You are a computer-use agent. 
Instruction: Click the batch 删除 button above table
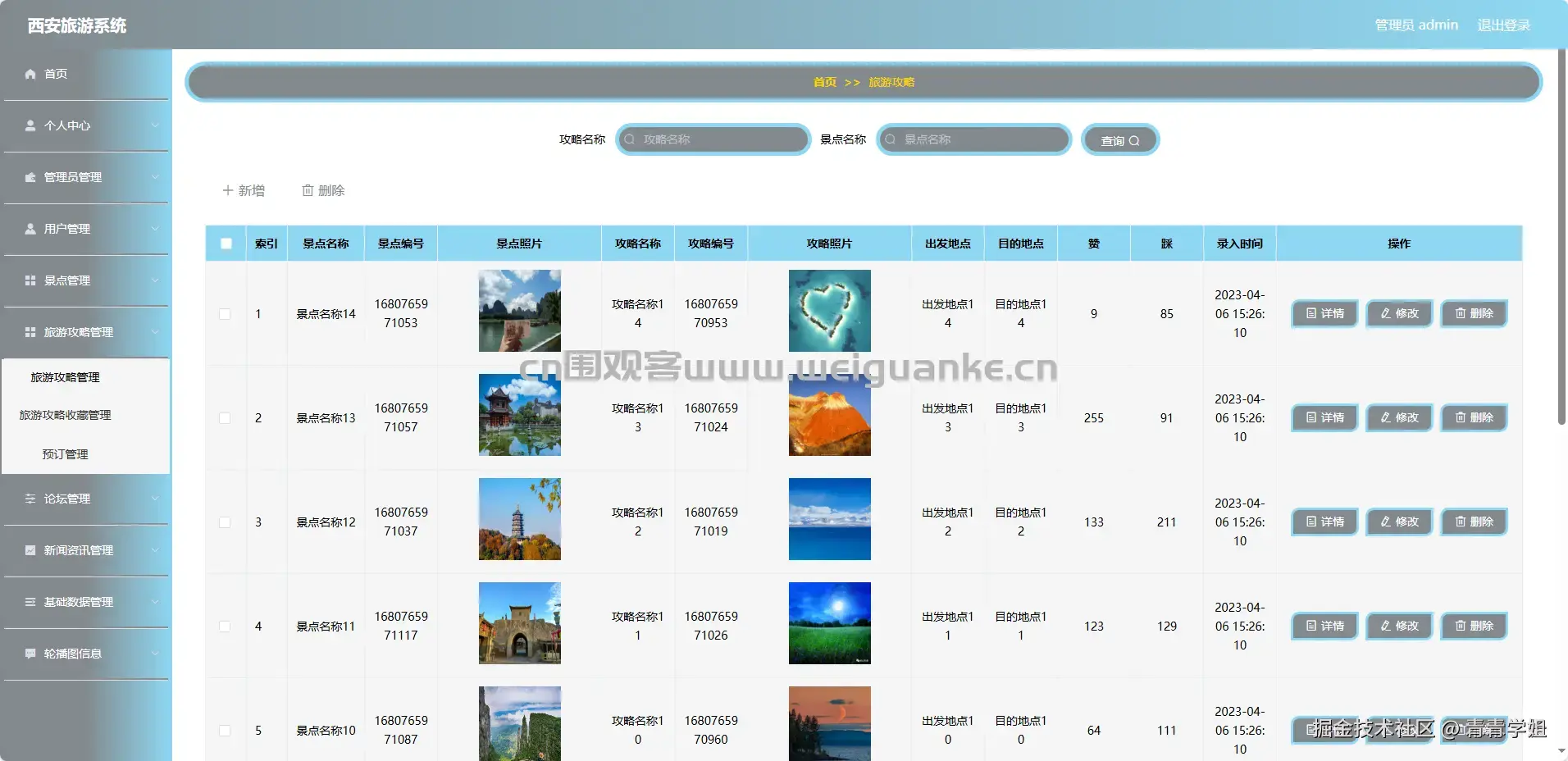tap(323, 190)
